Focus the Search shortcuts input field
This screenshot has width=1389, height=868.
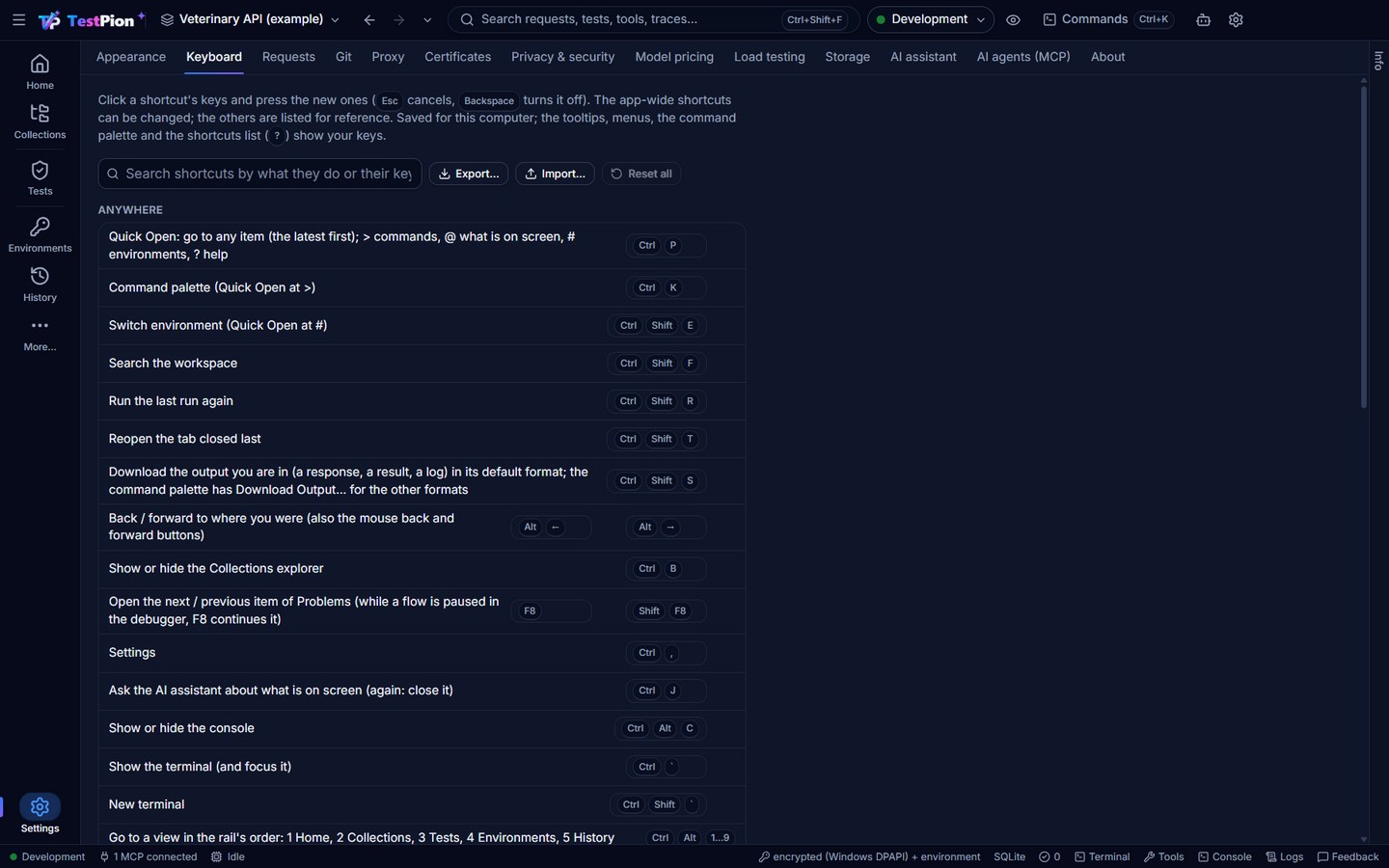[260, 174]
